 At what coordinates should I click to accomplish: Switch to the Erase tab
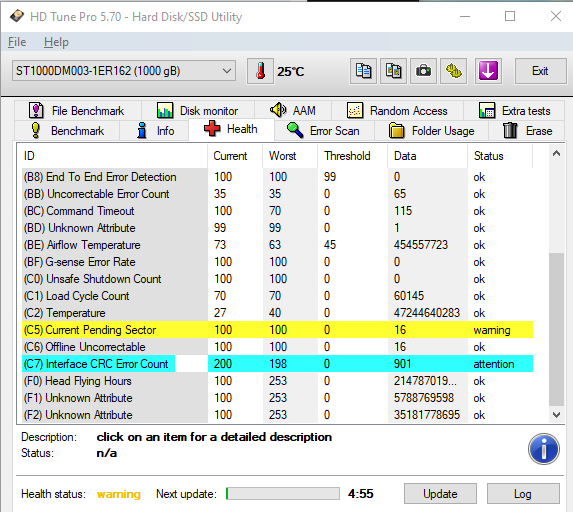tap(527, 130)
